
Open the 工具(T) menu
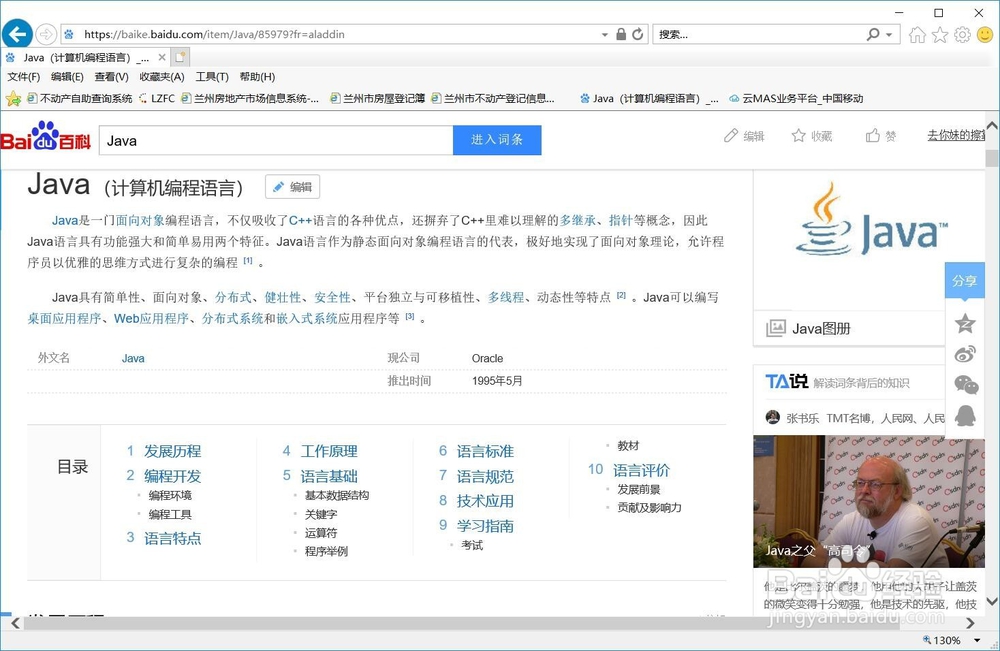(x=212, y=77)
